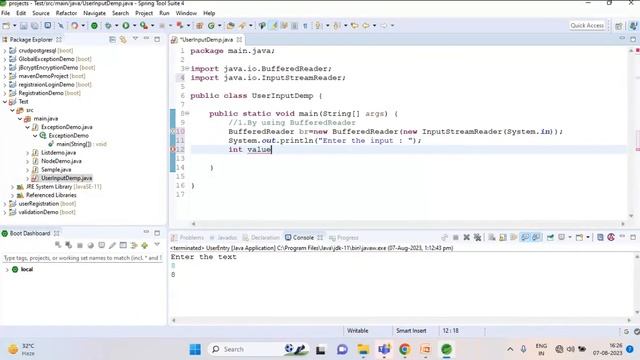Viewport: 640px width, 360px height.
Task: Expand the crudpostgresql project
Action: (5, 51)
